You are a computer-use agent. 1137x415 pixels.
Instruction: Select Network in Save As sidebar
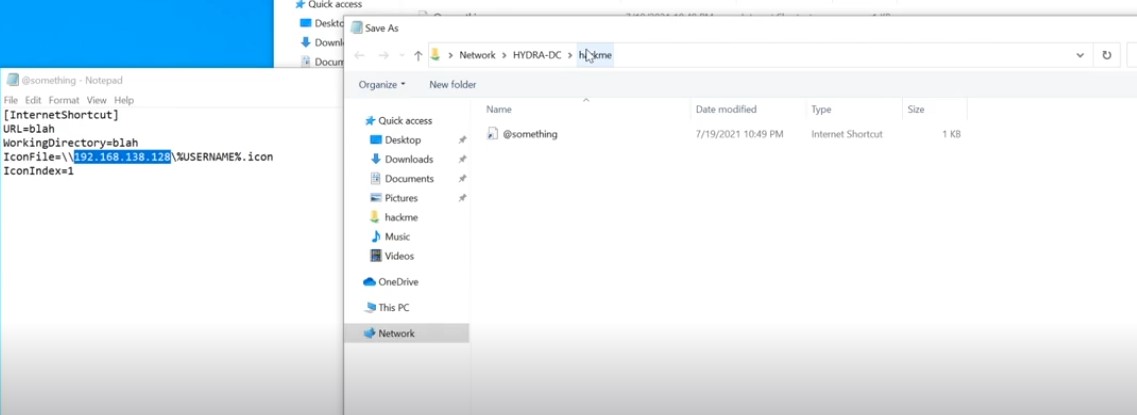[397, 334]
